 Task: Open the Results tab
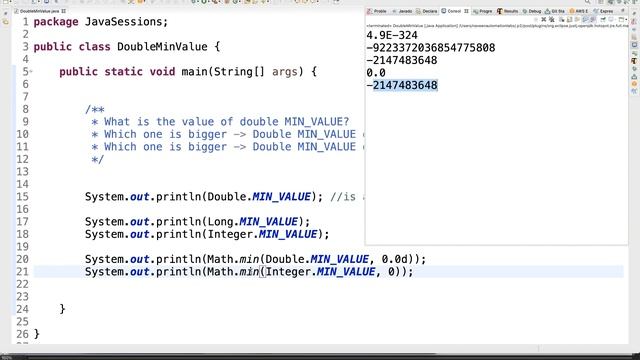coord(508,11)
